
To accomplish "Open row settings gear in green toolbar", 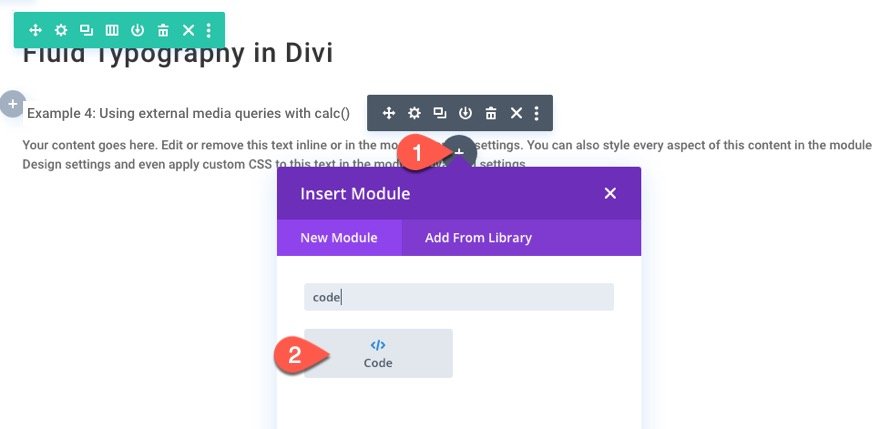I will click(61, 30).
